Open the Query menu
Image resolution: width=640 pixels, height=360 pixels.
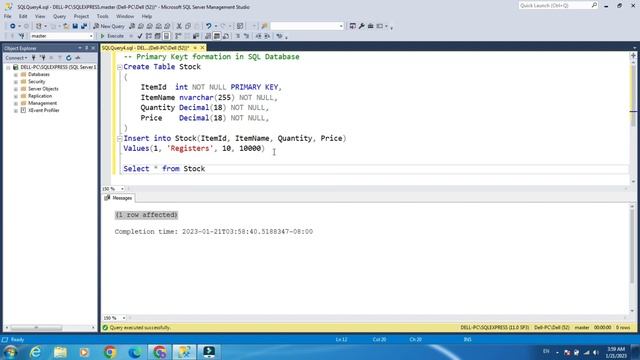(59, 16)
